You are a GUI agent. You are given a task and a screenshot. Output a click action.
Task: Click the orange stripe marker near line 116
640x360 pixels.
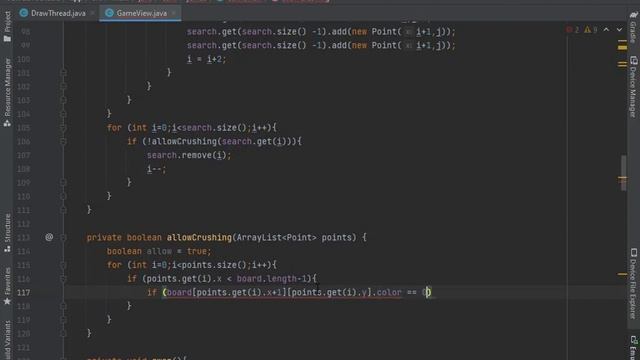pos(622,274)
